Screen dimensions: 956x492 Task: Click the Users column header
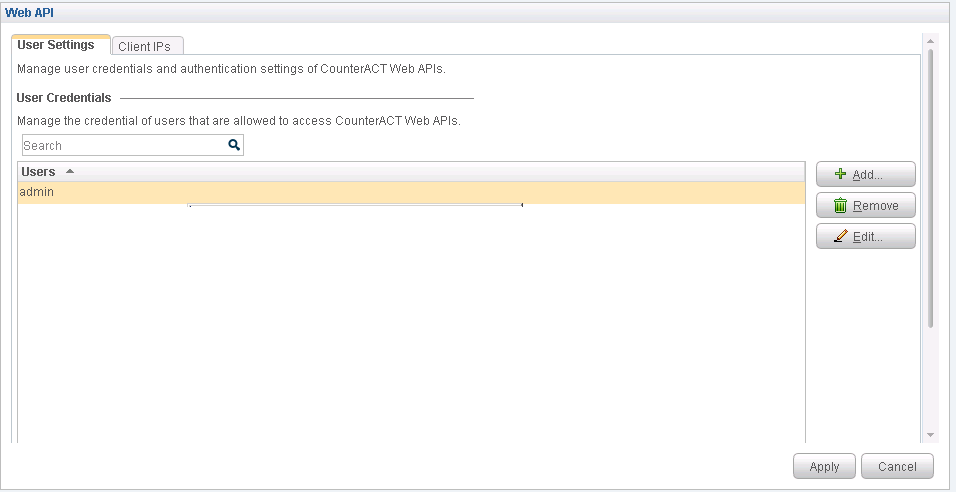pos(39,171)
